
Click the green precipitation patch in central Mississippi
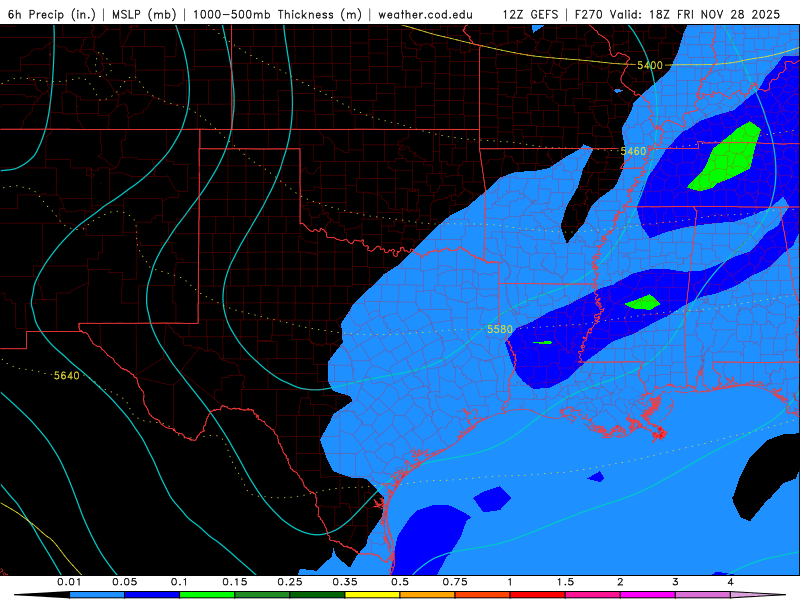coord(643,303)
